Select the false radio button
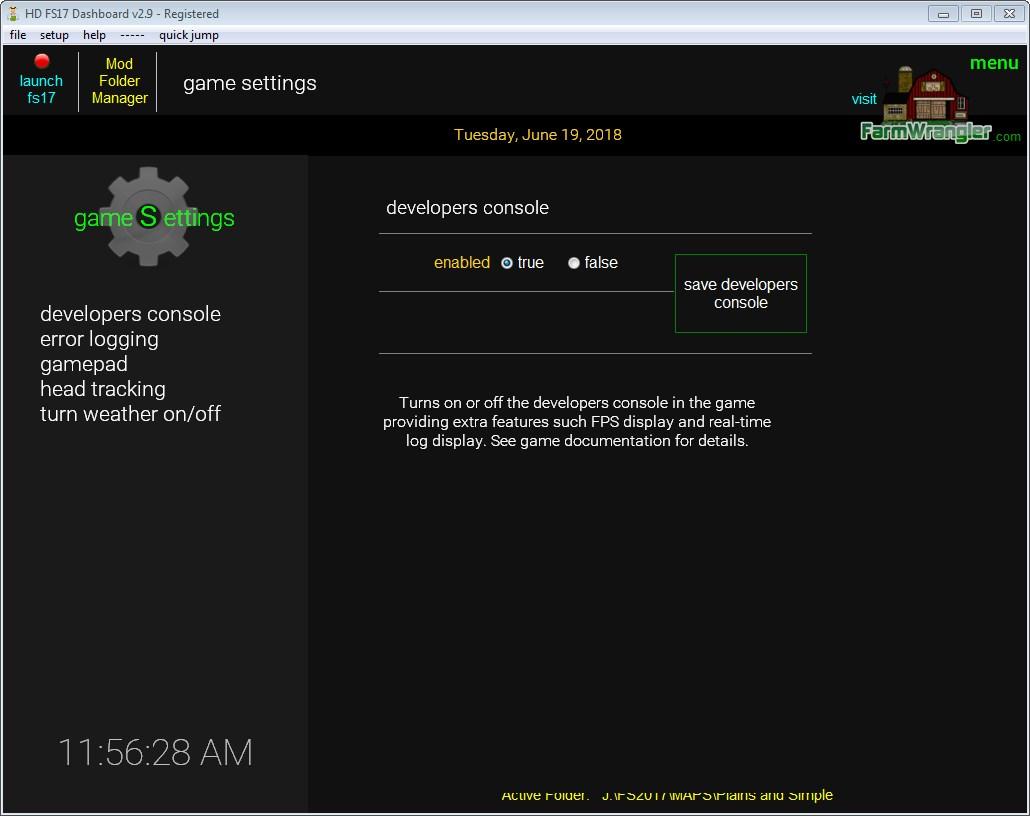 pos(574,263)
